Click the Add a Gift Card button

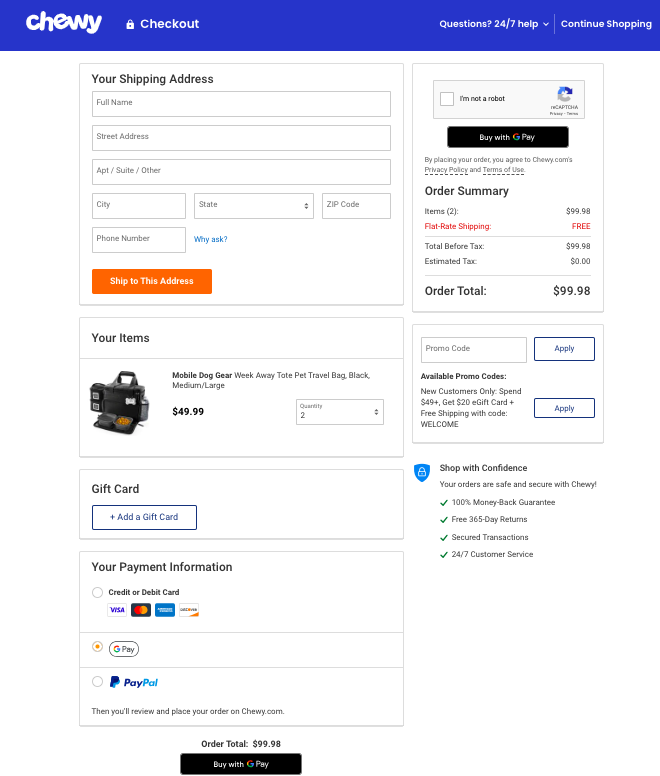[x=145, y=517]
